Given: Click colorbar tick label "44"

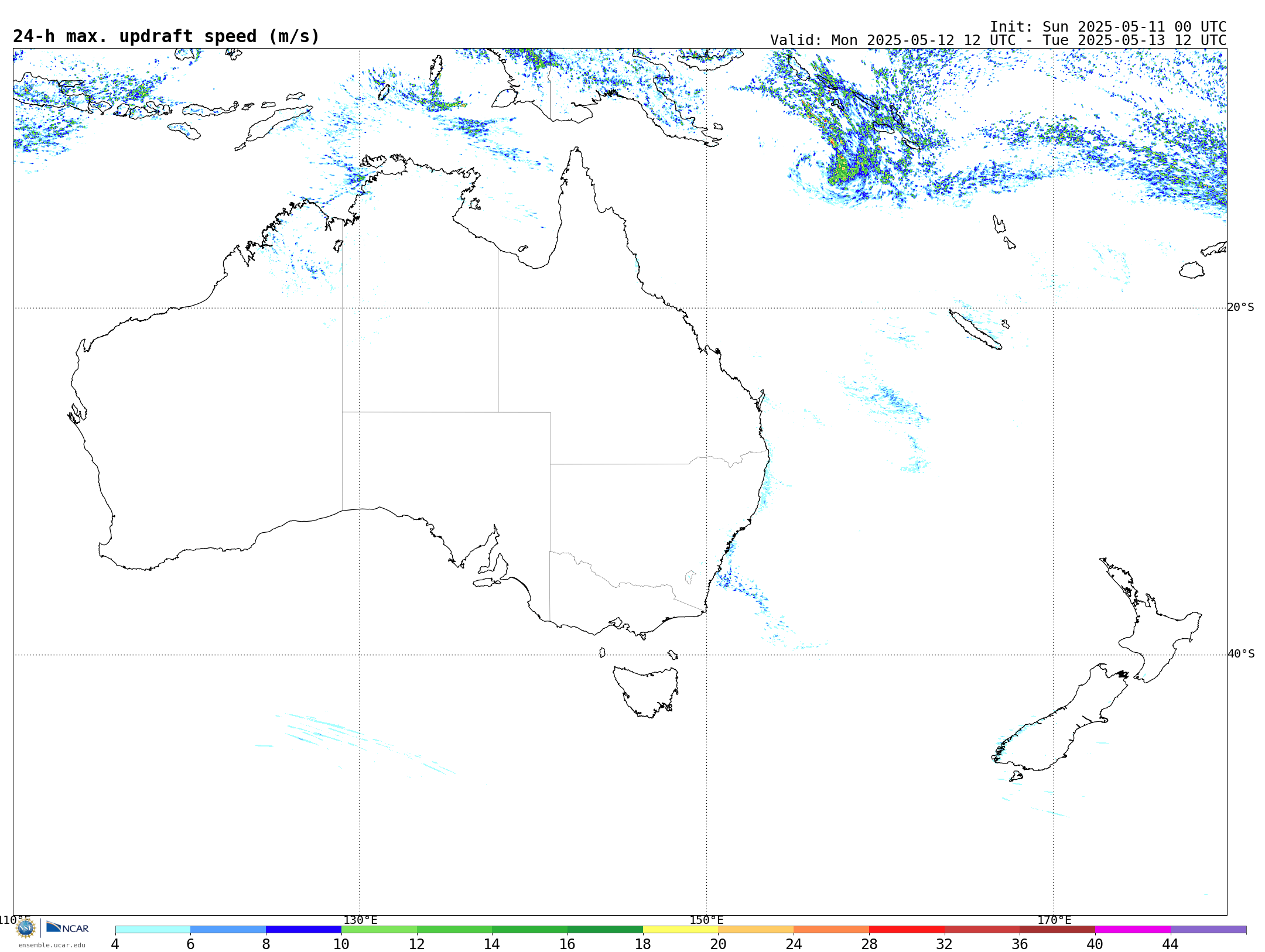Looking at the screenshot, I should (x=1171, y=944).
